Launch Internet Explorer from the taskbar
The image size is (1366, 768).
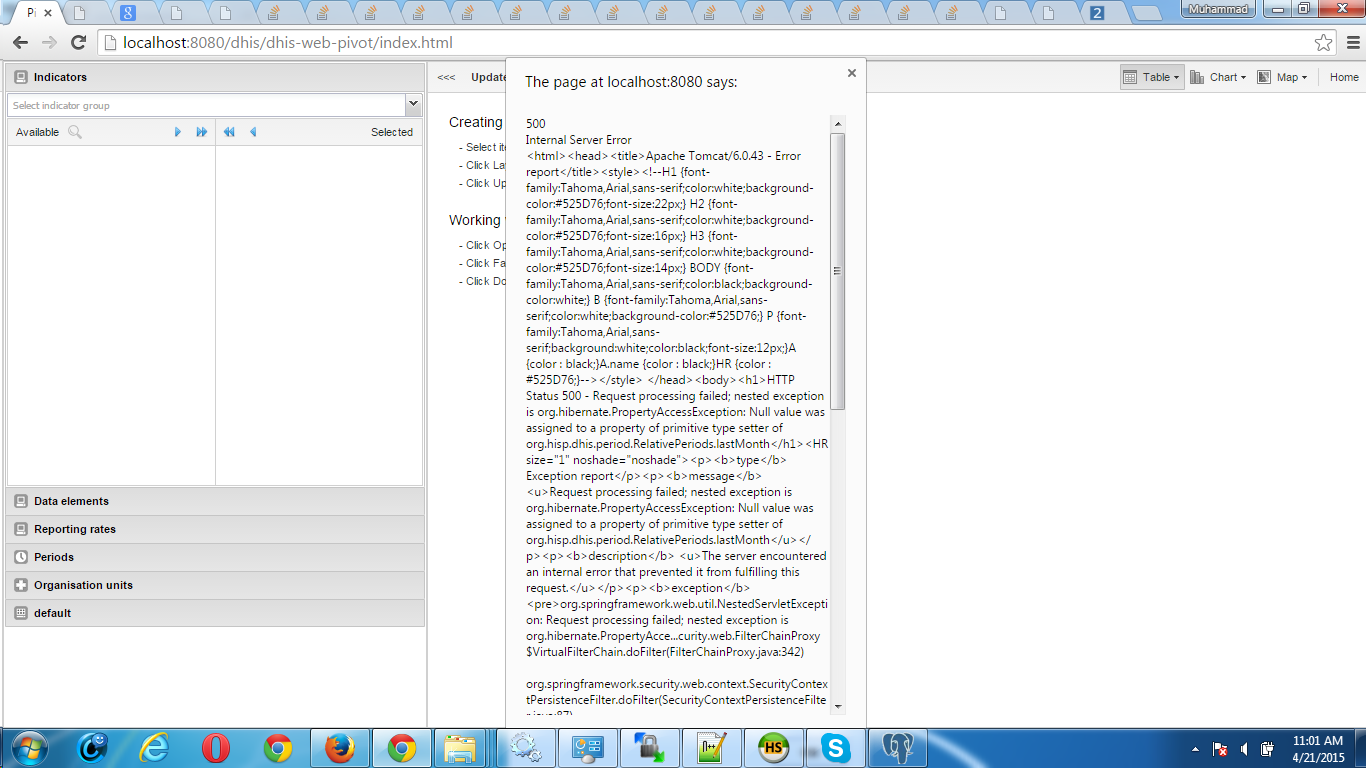tap(154, 748)
